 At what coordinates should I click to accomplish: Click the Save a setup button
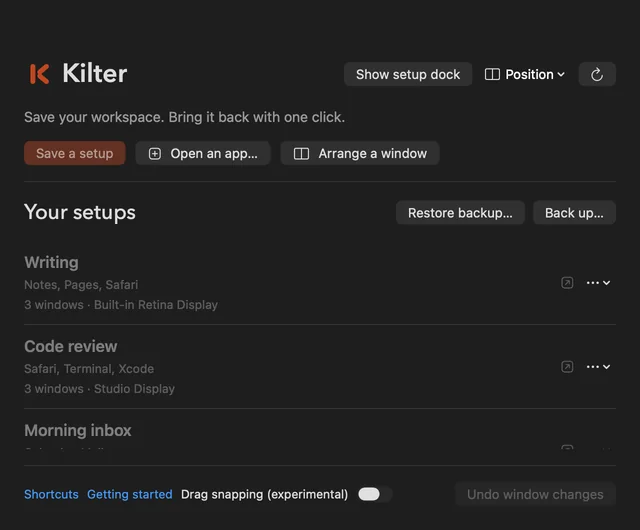tap(75, 154)
